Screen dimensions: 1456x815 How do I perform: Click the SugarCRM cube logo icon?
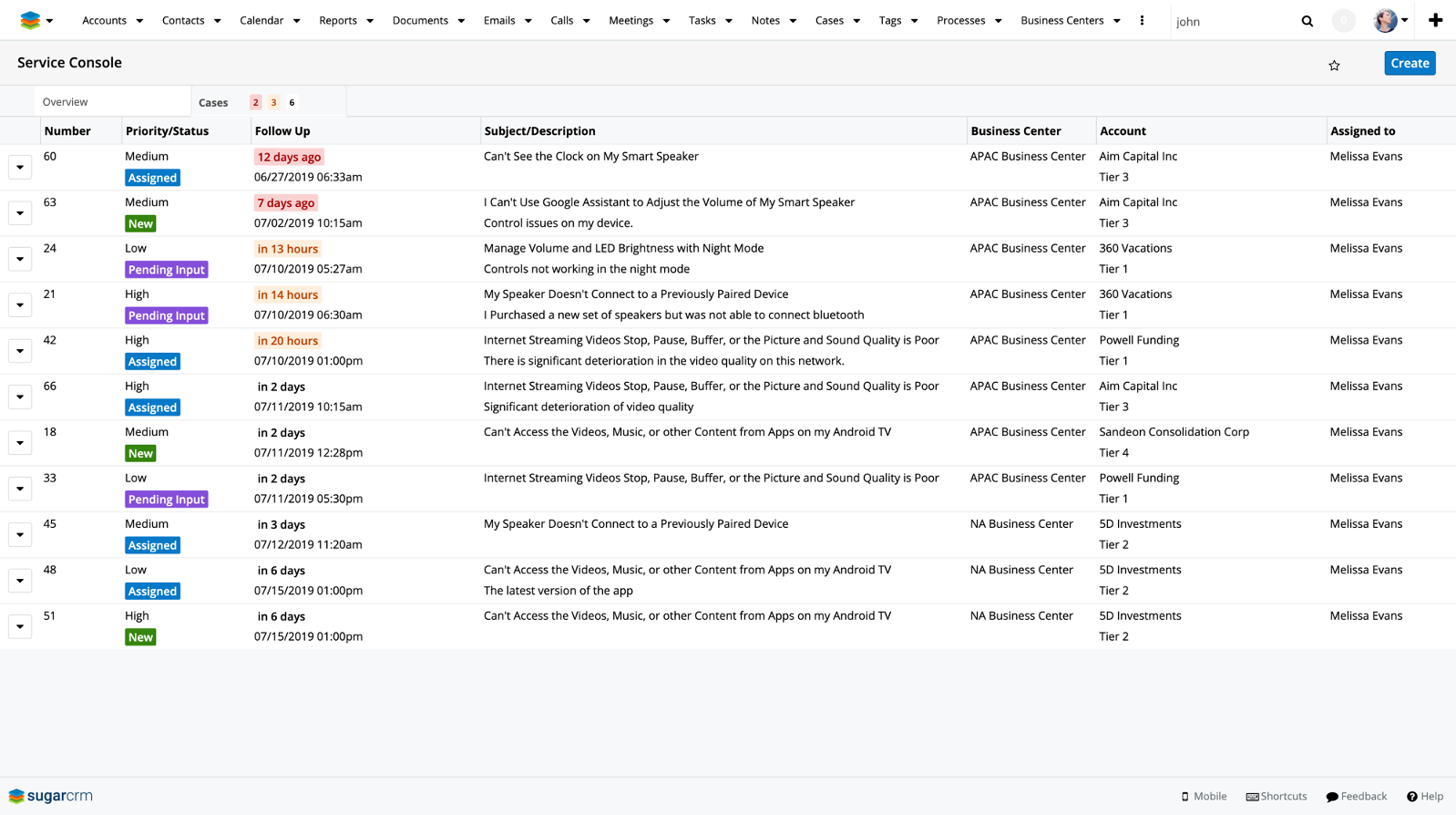(x=30, y=20)
